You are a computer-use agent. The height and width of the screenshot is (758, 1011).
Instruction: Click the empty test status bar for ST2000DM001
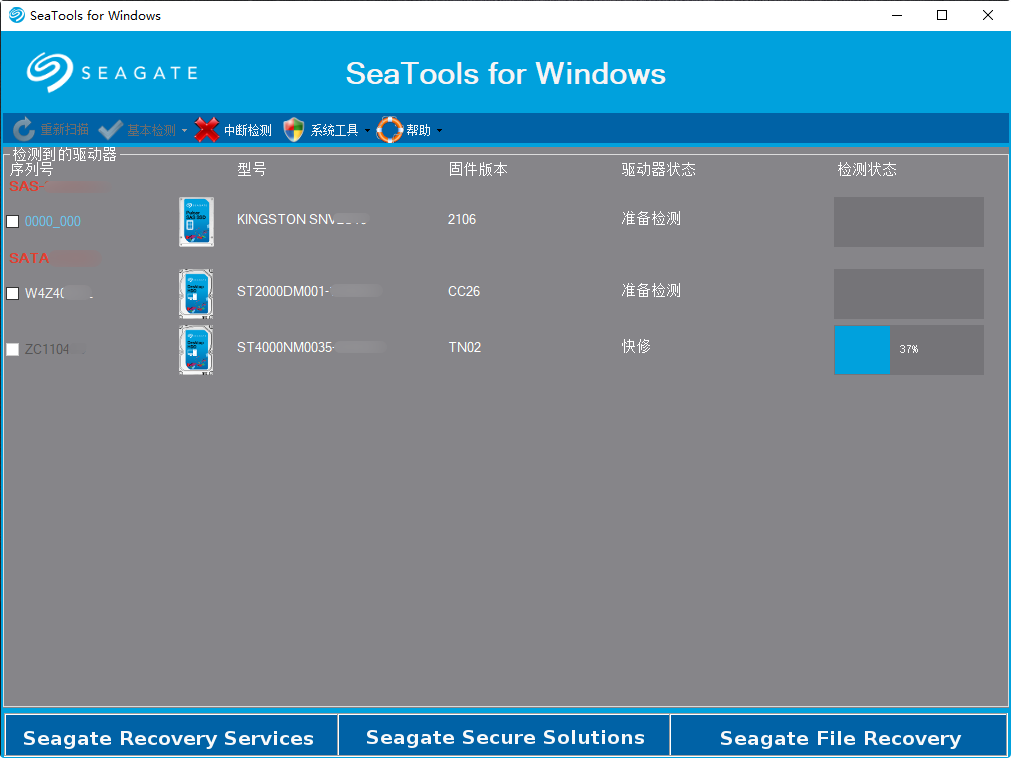(x=908, y=294)
